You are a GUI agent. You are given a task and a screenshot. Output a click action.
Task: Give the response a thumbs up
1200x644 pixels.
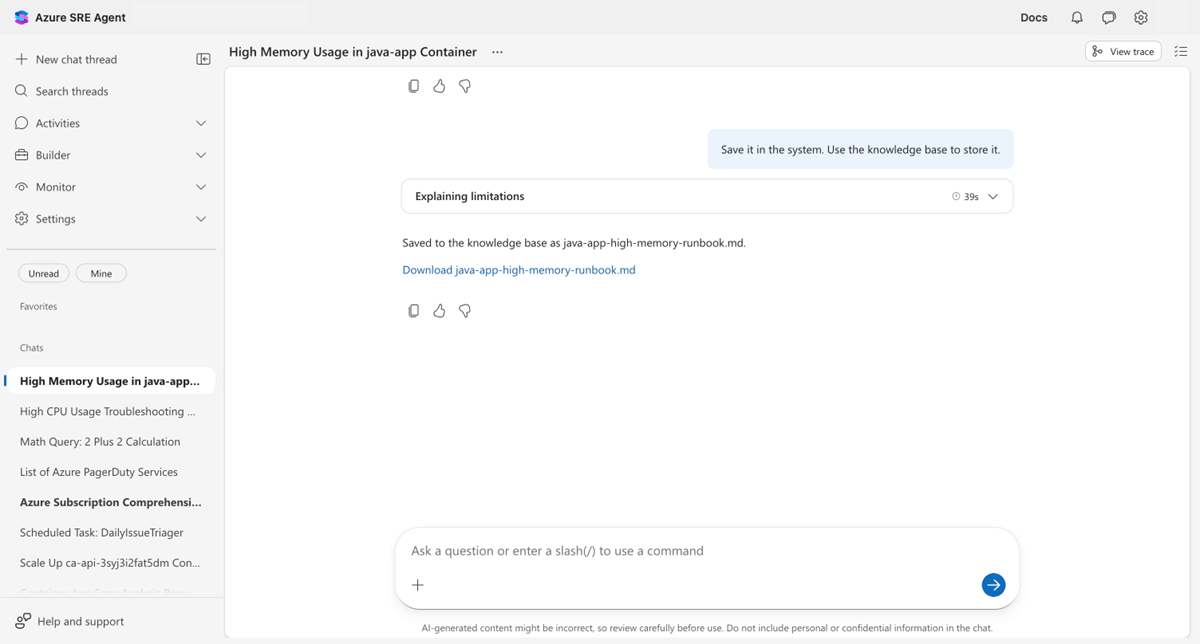click(439, 311)
